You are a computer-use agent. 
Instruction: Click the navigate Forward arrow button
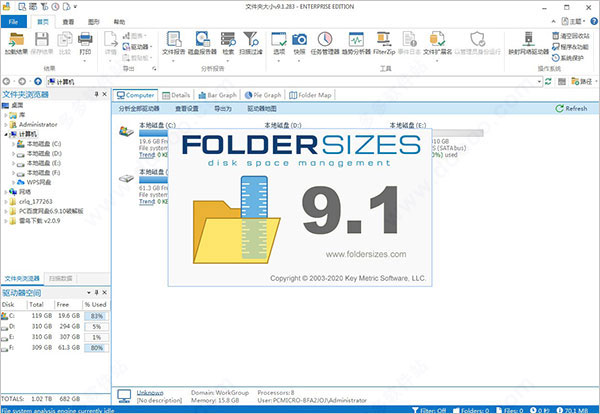point(22,81)
